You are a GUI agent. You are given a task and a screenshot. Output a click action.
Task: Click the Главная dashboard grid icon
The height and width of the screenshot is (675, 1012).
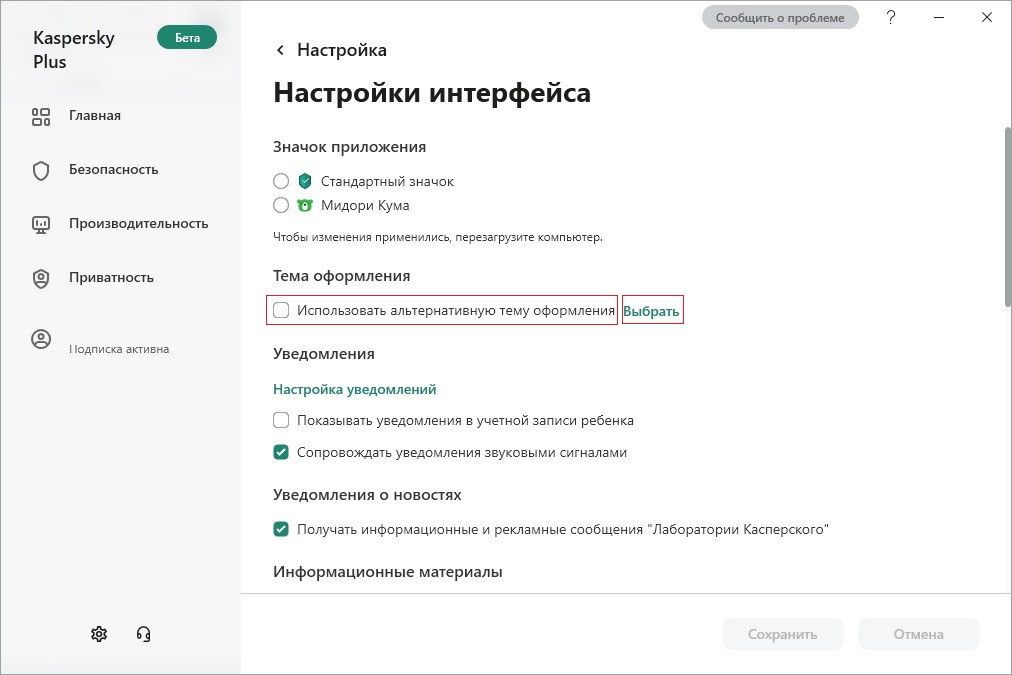point(41,117)
